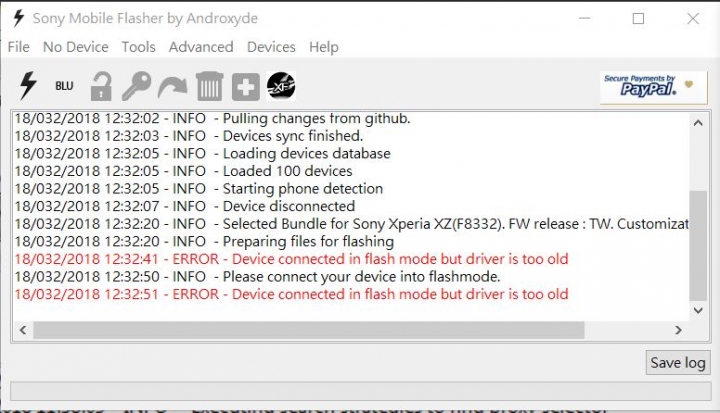
Task: Open the Devices menu
Action: (271, 47)
